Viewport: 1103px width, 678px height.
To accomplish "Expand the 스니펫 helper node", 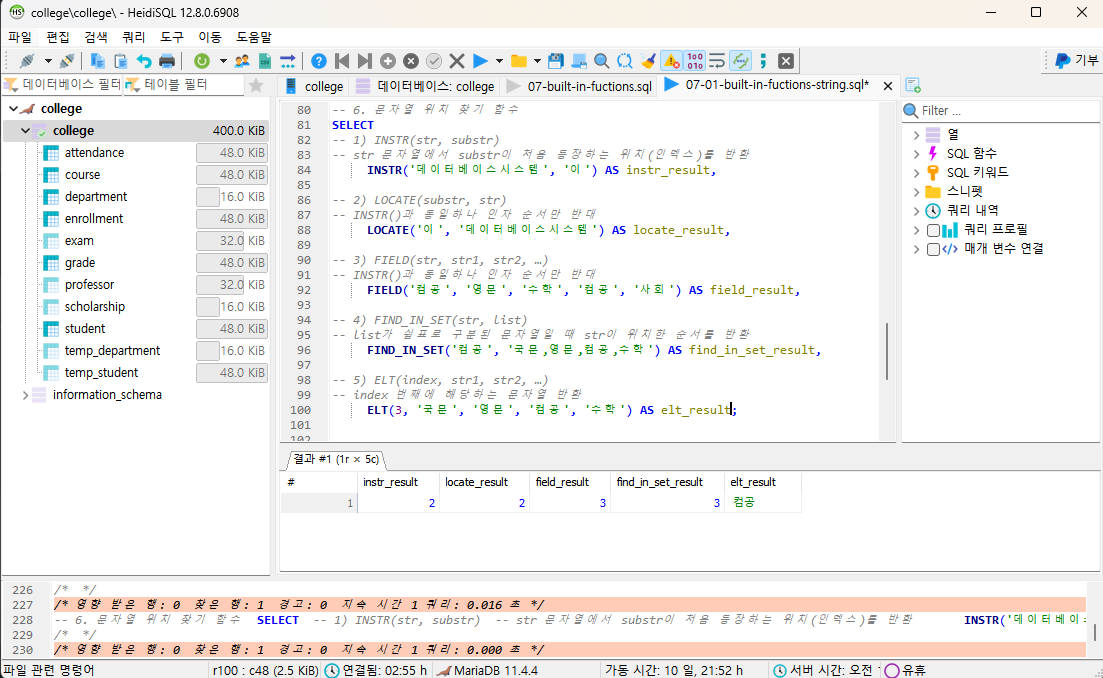I will coord(916,191).
